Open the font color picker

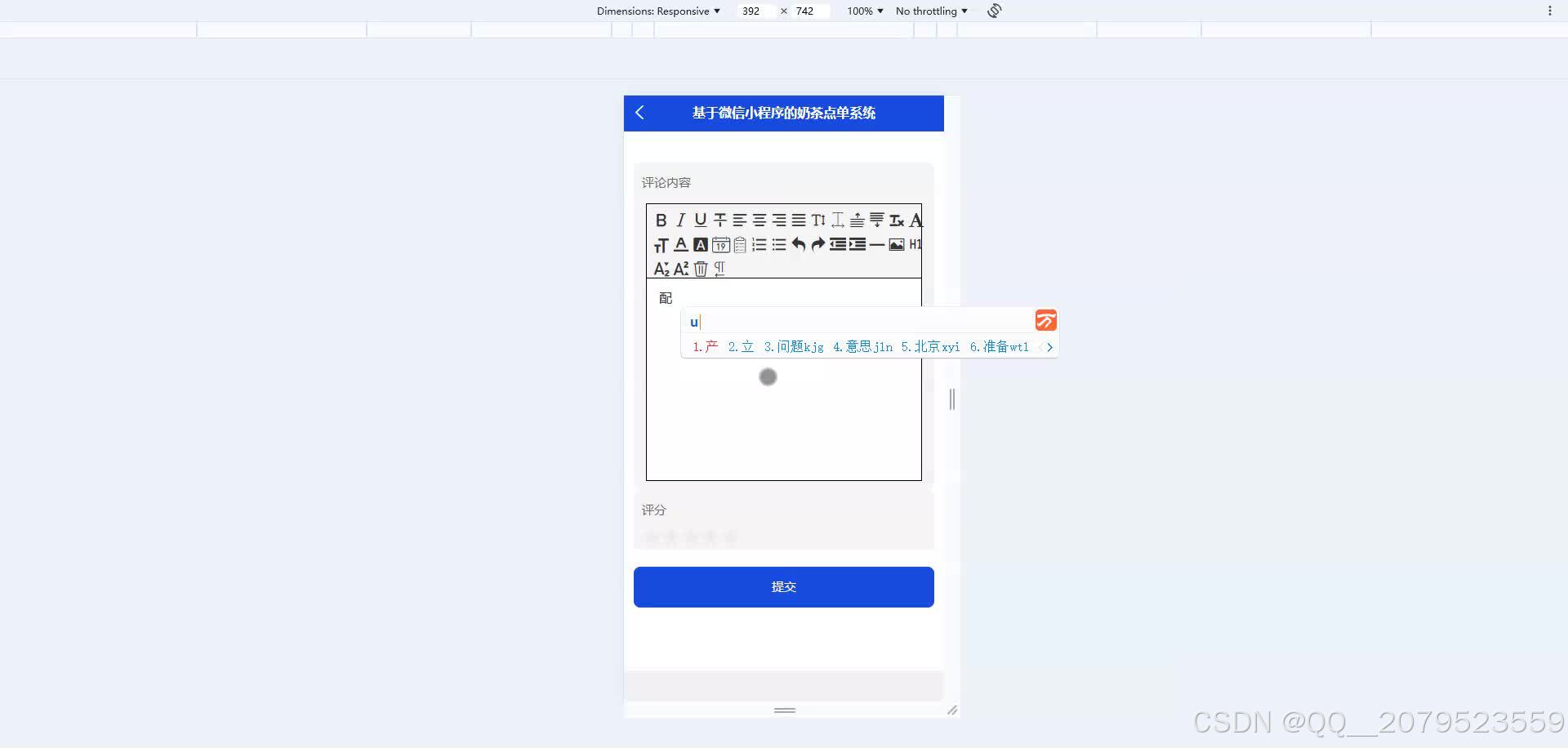click(681, 244)
